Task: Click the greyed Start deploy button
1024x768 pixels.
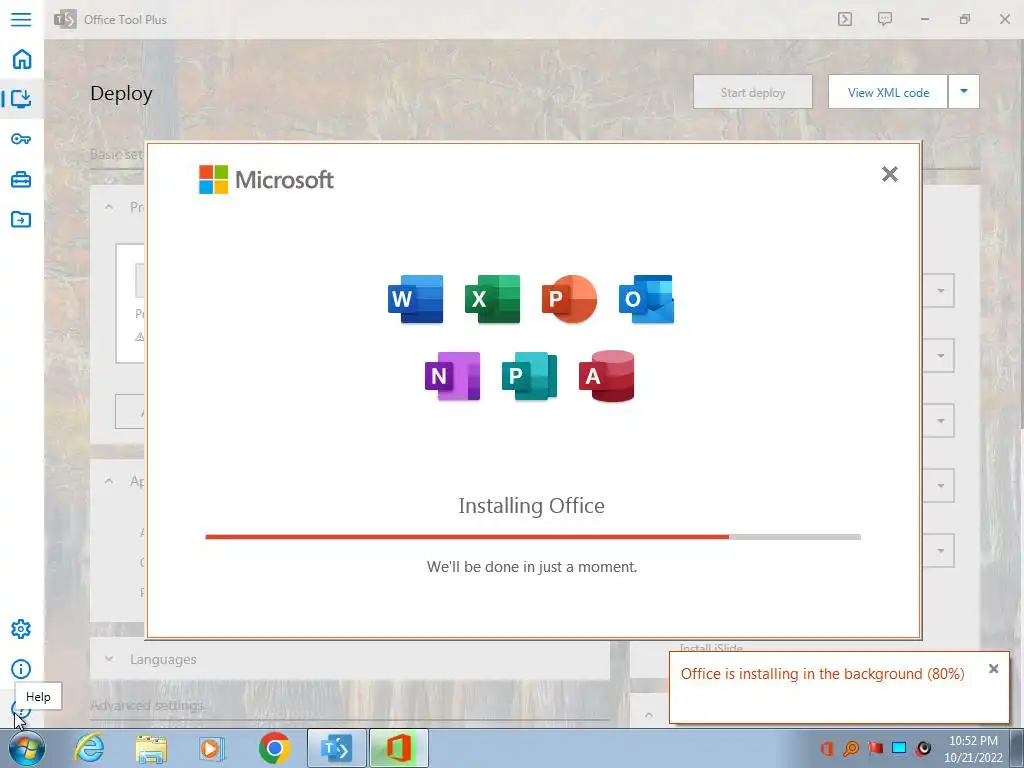Action: click(x=753, y=92)
